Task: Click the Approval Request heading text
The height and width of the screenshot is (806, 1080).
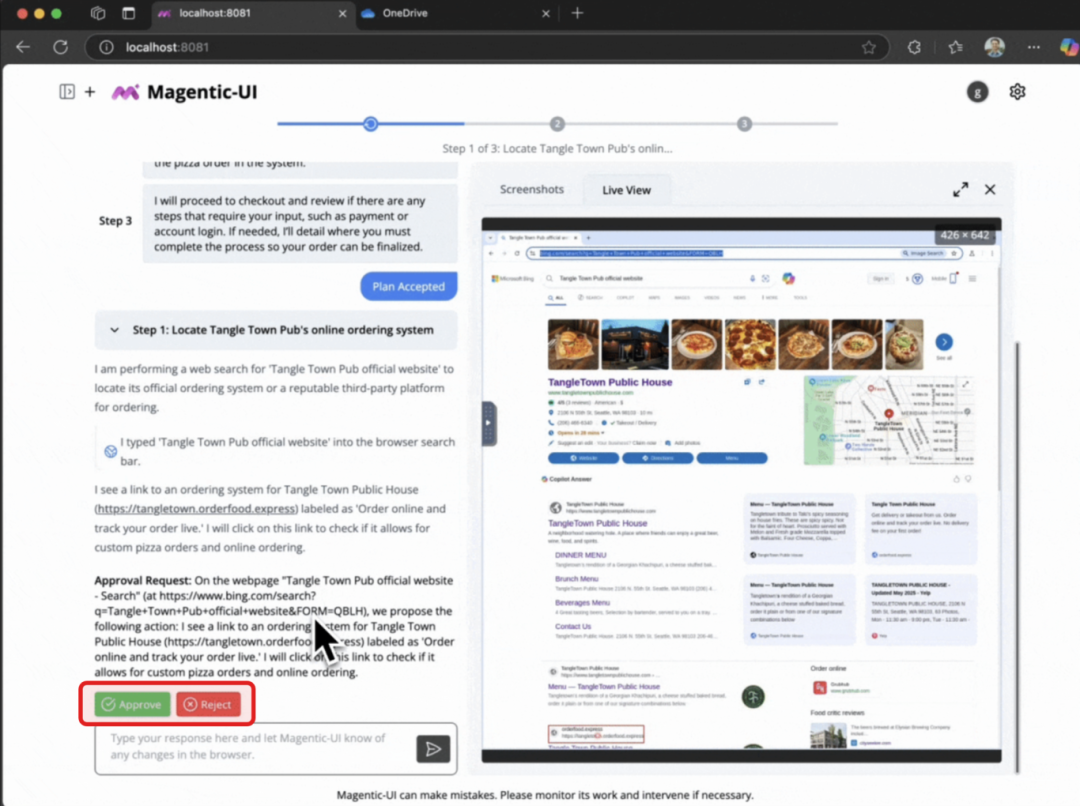Action: (143, 580)
